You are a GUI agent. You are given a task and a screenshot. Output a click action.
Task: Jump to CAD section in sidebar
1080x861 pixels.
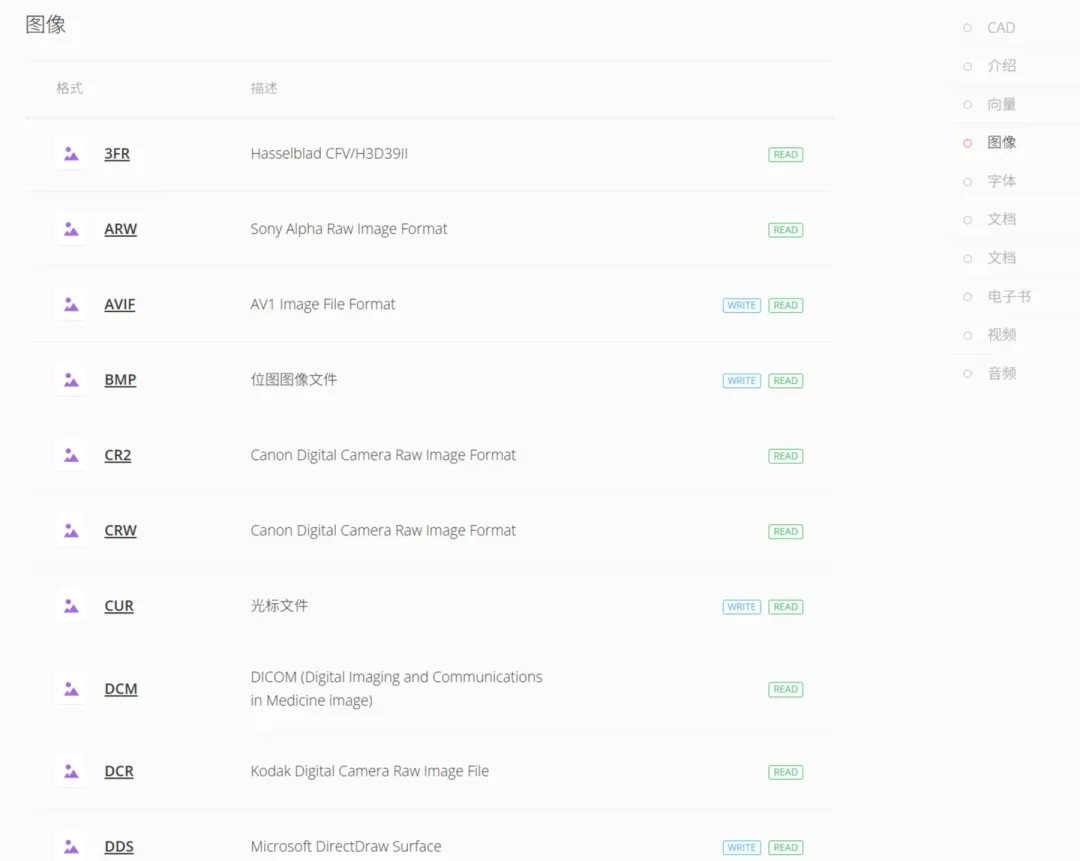pyautogui.click(x=1001, y=28)
